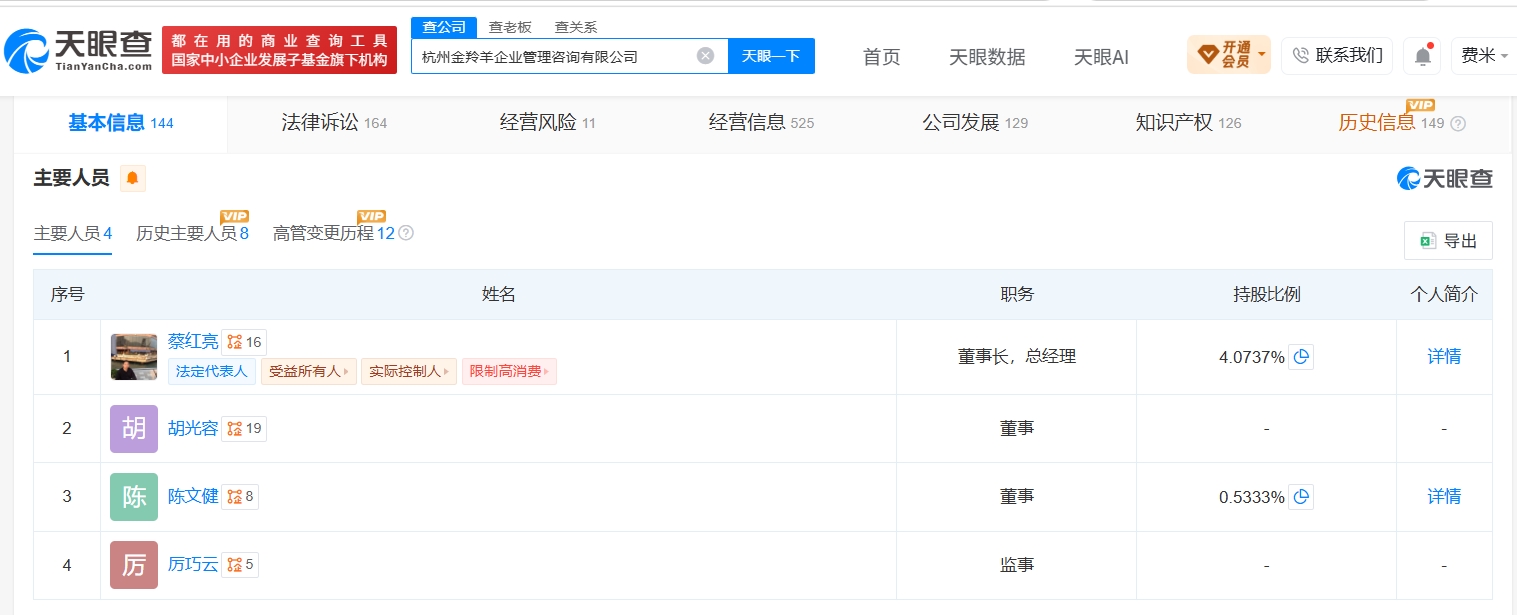
Task: Open the 经营风险 tab
Action: [548, 123]
